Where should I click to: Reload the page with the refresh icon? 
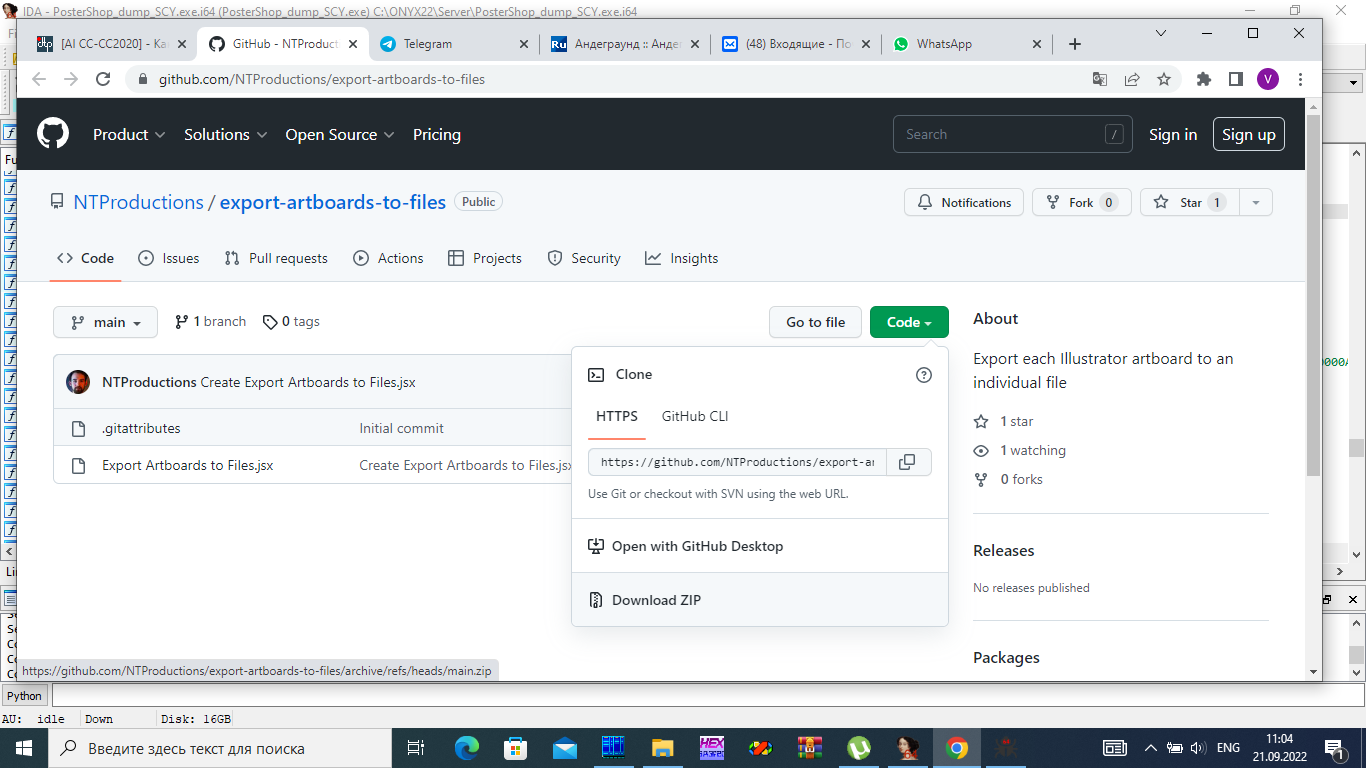102,79
